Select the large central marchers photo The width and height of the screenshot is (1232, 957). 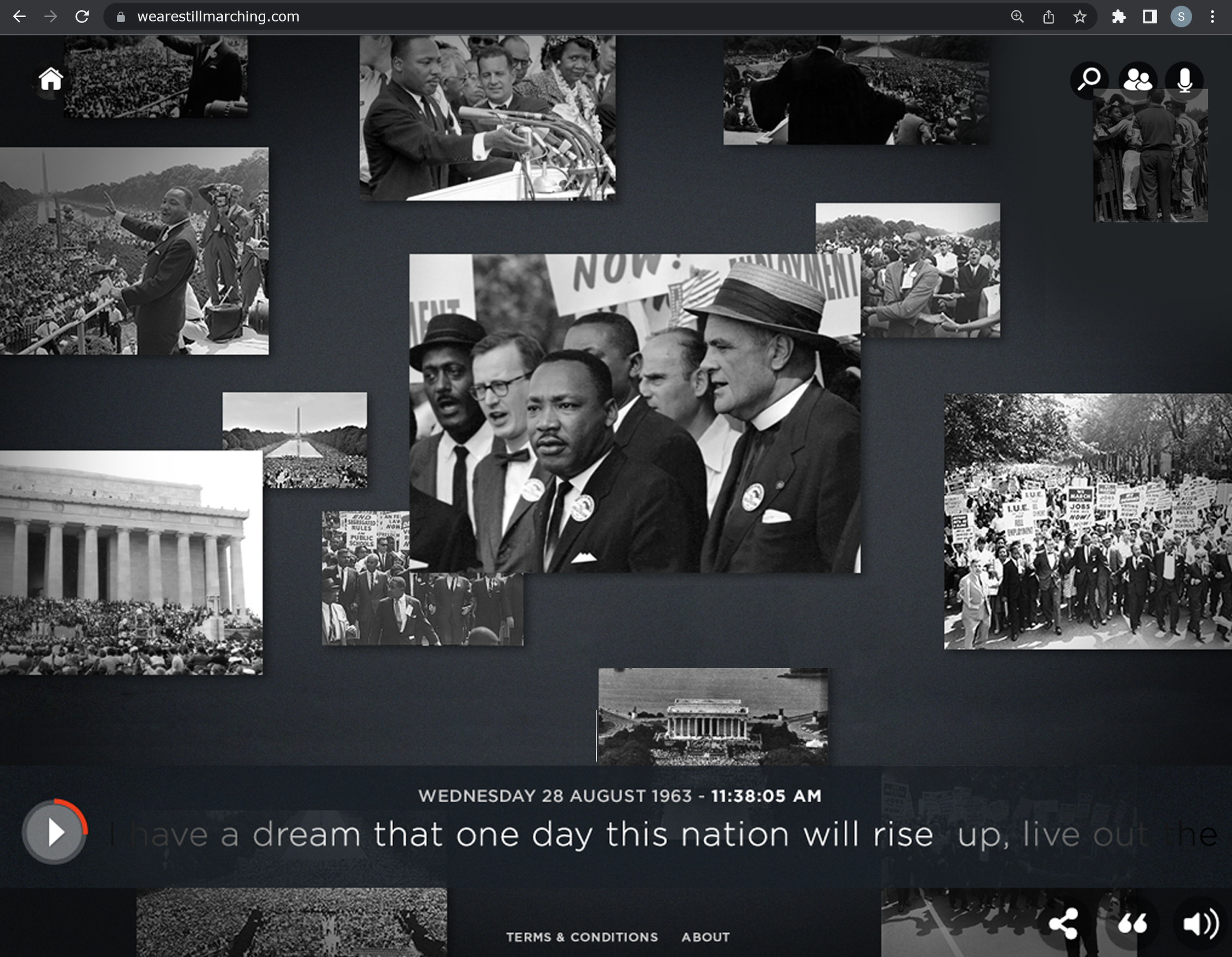(x=635, y=413)
